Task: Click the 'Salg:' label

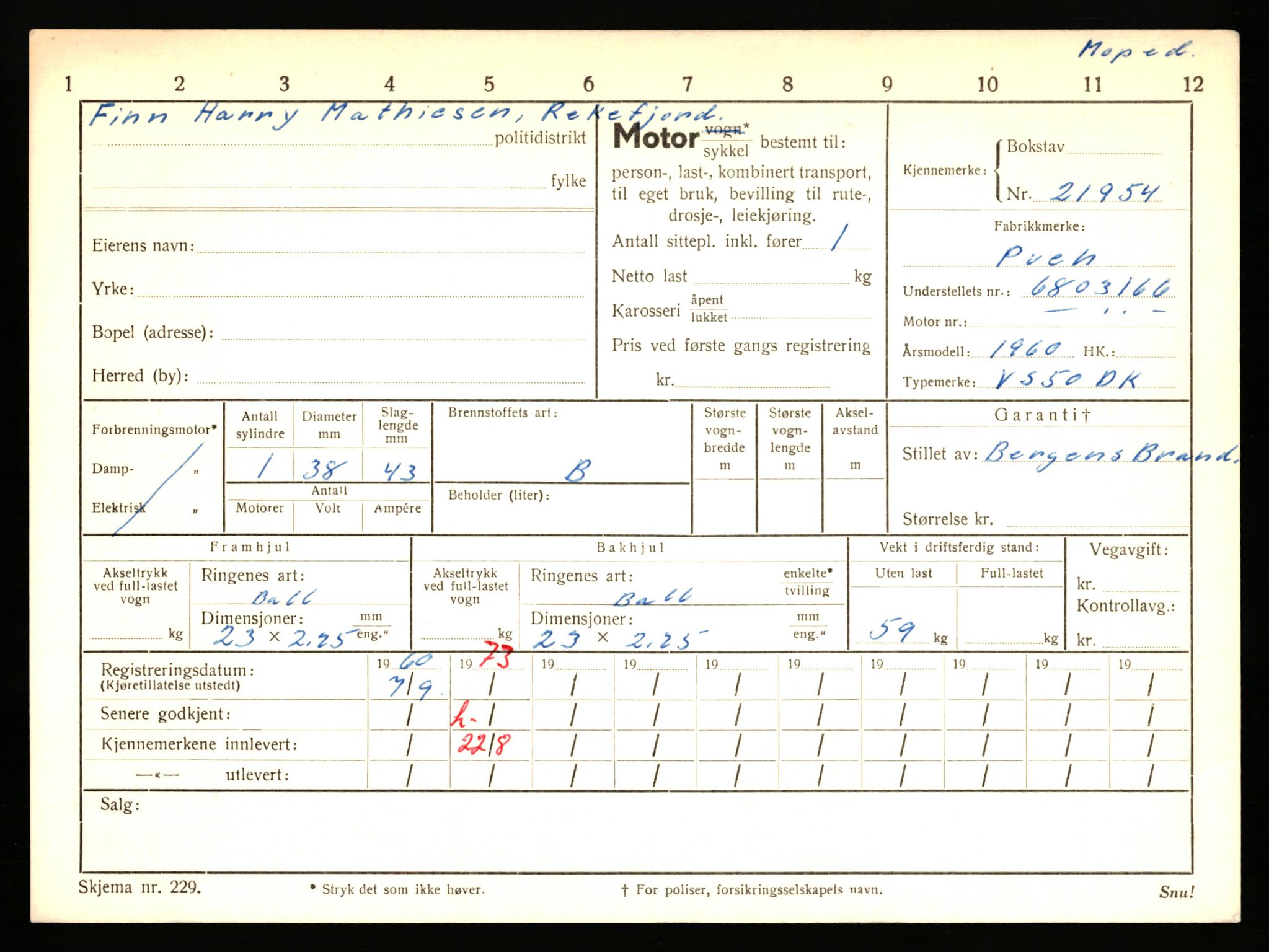Action: pos(120,805)
